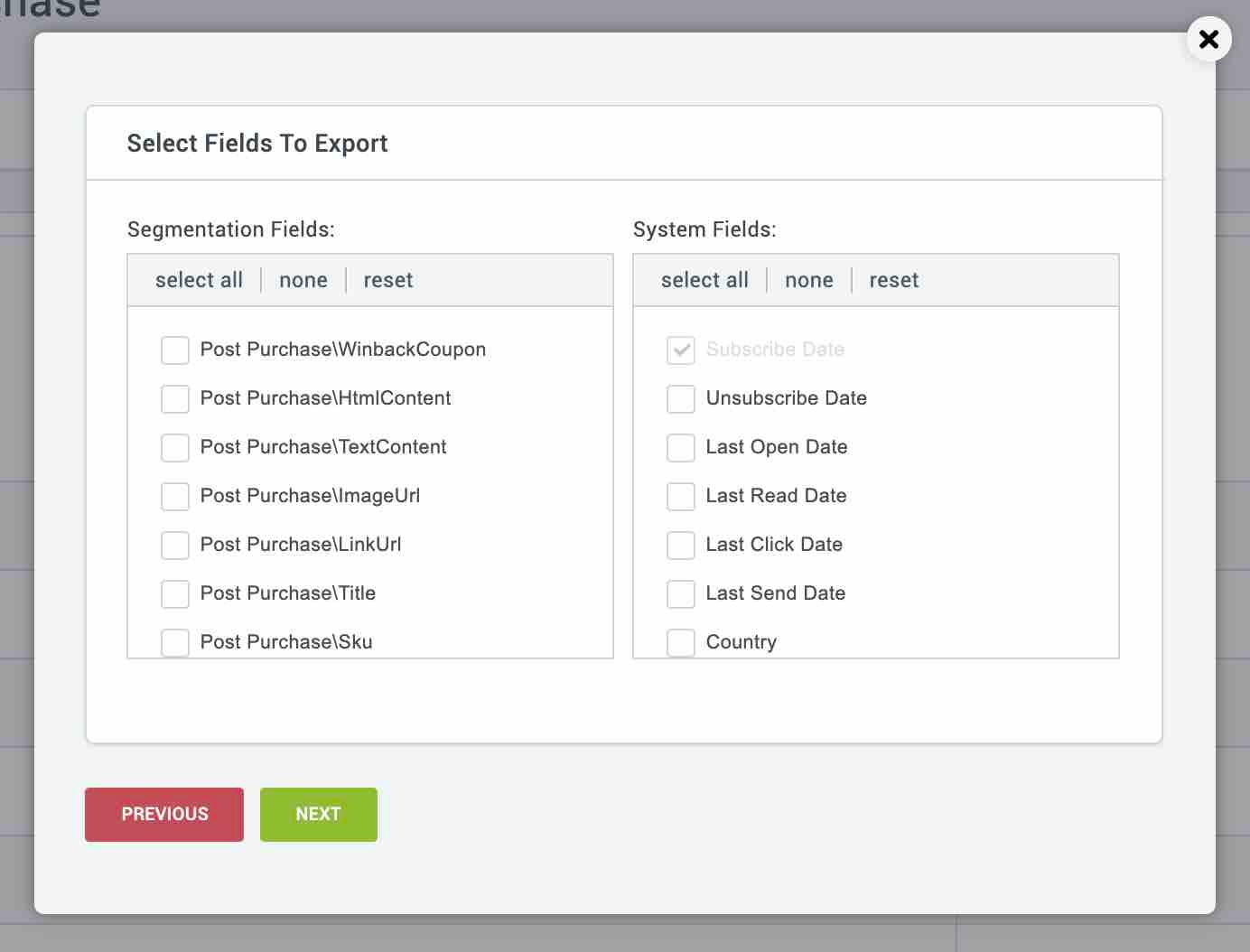Screen dimensions: 1250x952
Task: Check the Last Open Date checkbox
Action: click(681, 448)
